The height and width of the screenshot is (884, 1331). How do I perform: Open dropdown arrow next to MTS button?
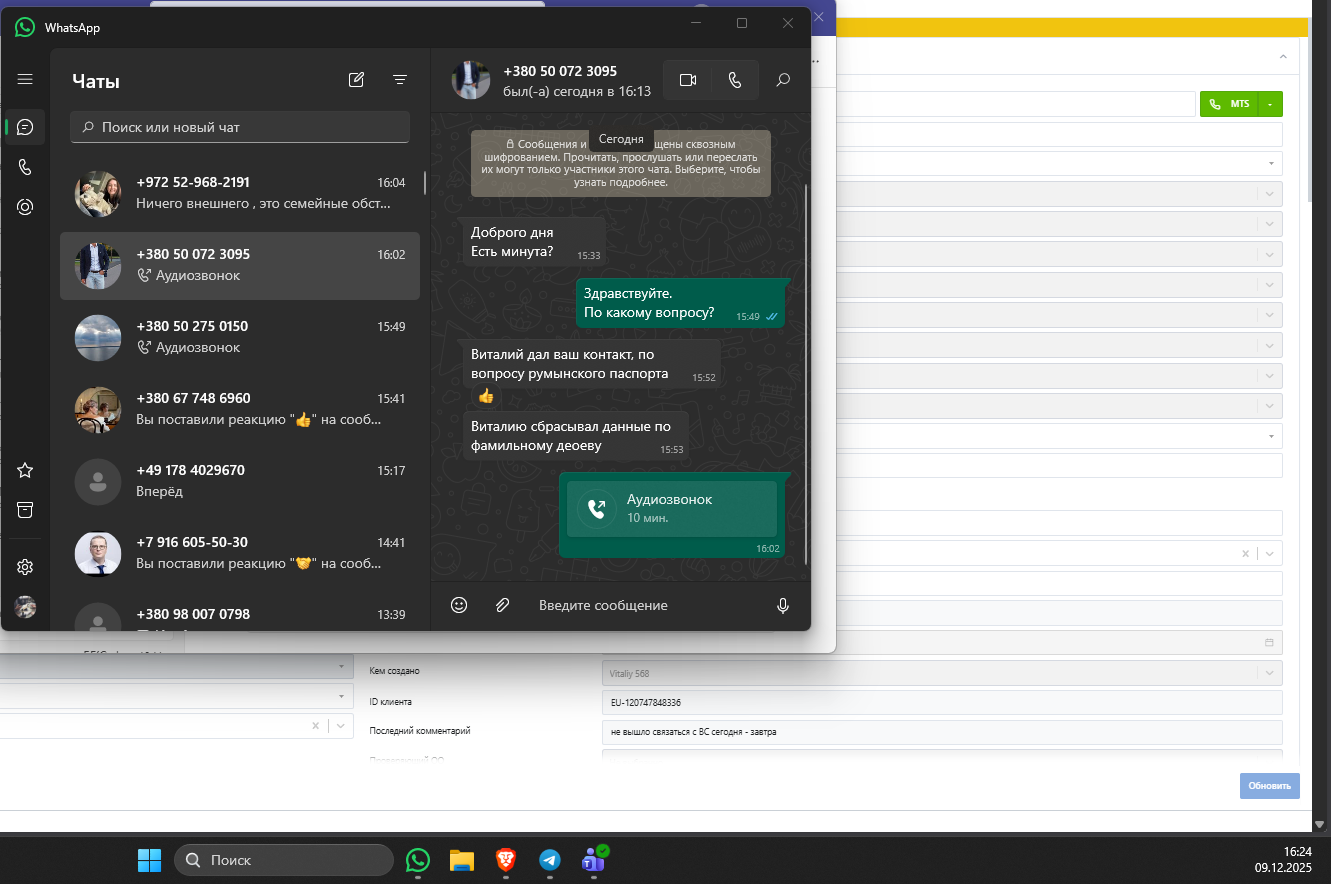coord(1270,104)
